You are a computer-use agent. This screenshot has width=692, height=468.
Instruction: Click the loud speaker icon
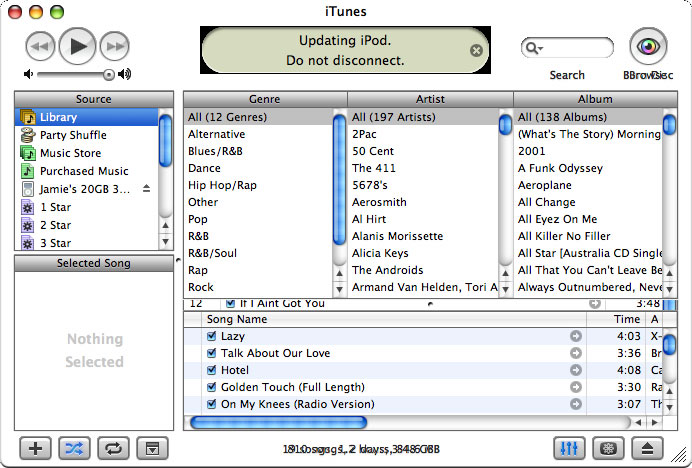[x=124, y=74]
